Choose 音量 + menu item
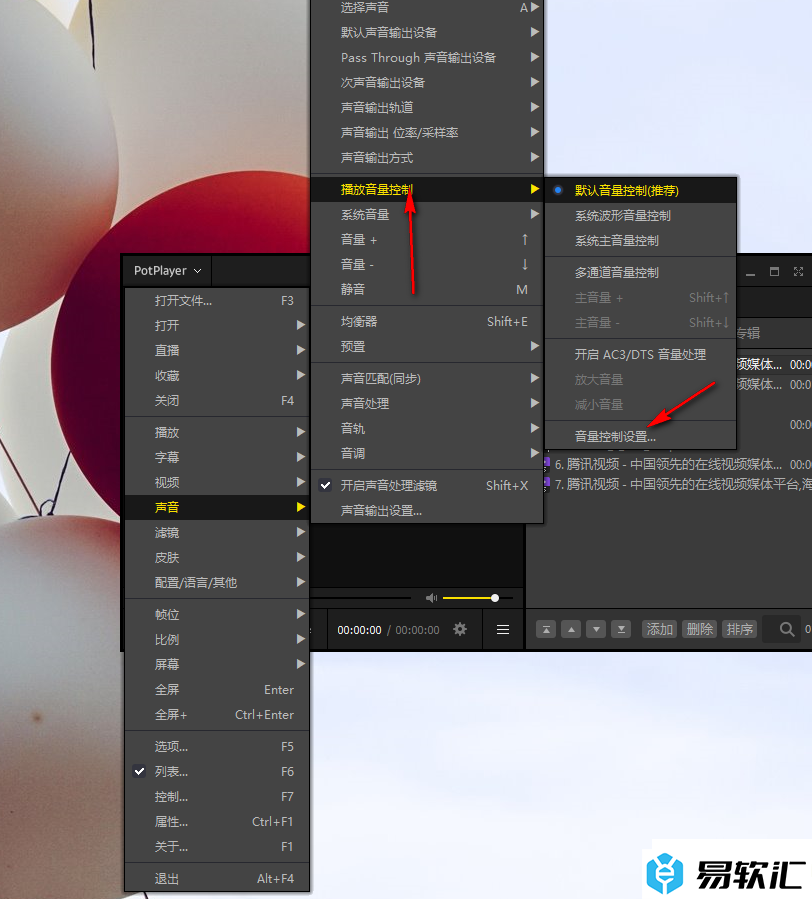812x899 pixels. [427, 240]
